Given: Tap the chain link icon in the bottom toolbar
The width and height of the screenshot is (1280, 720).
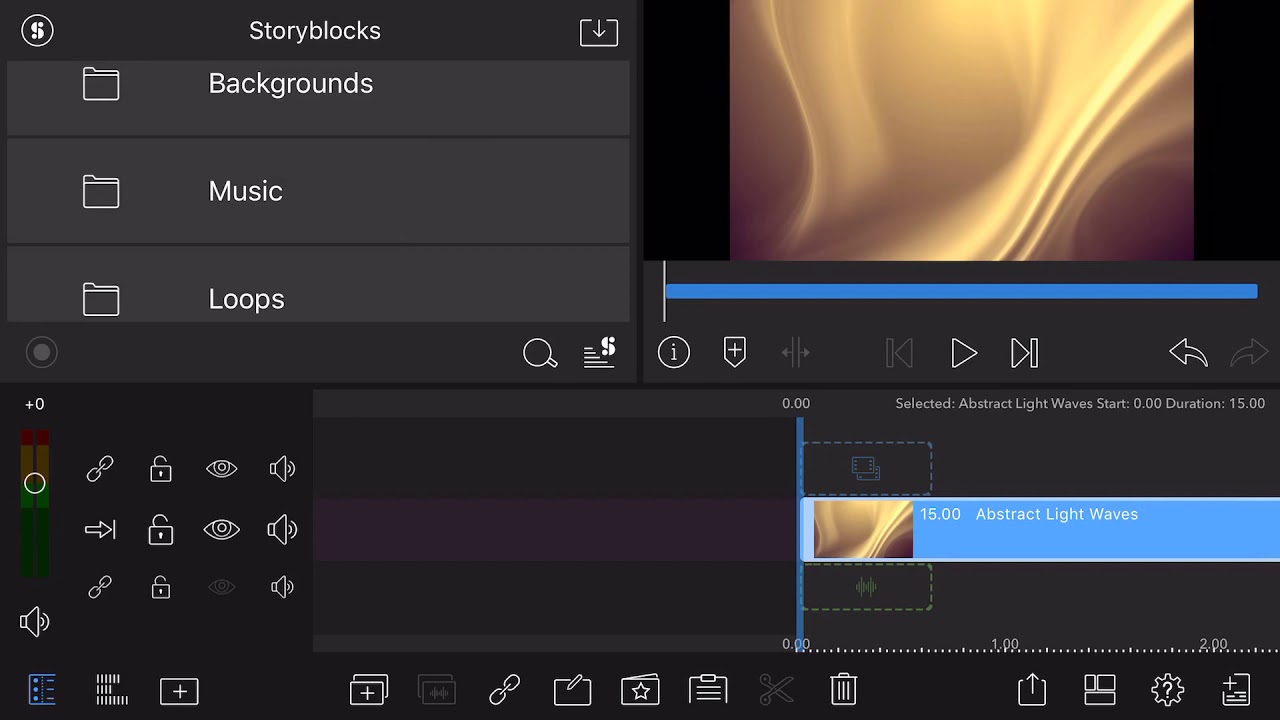Looking at the screenshot, I should (505, 690).
